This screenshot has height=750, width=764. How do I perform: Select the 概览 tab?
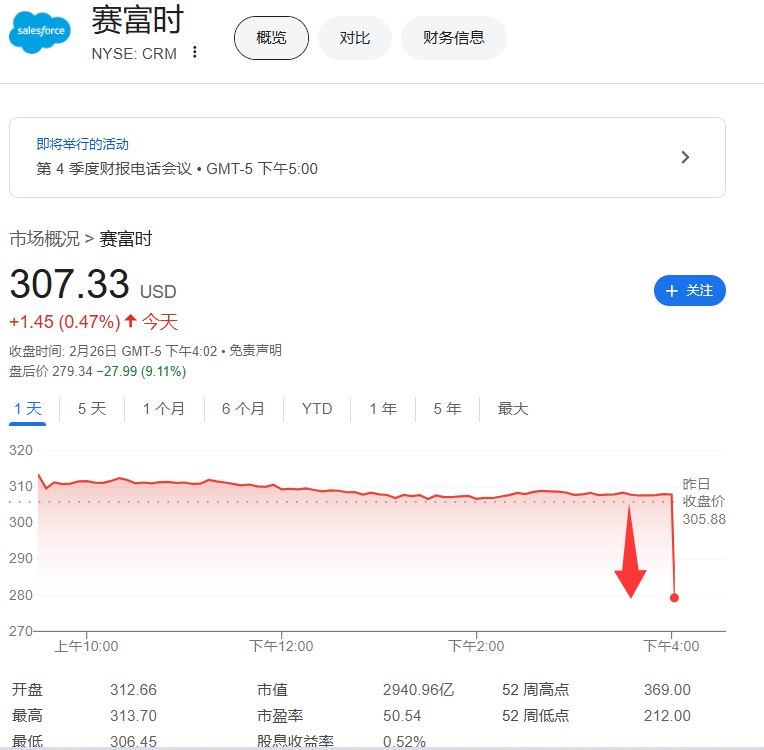(271, 38)
